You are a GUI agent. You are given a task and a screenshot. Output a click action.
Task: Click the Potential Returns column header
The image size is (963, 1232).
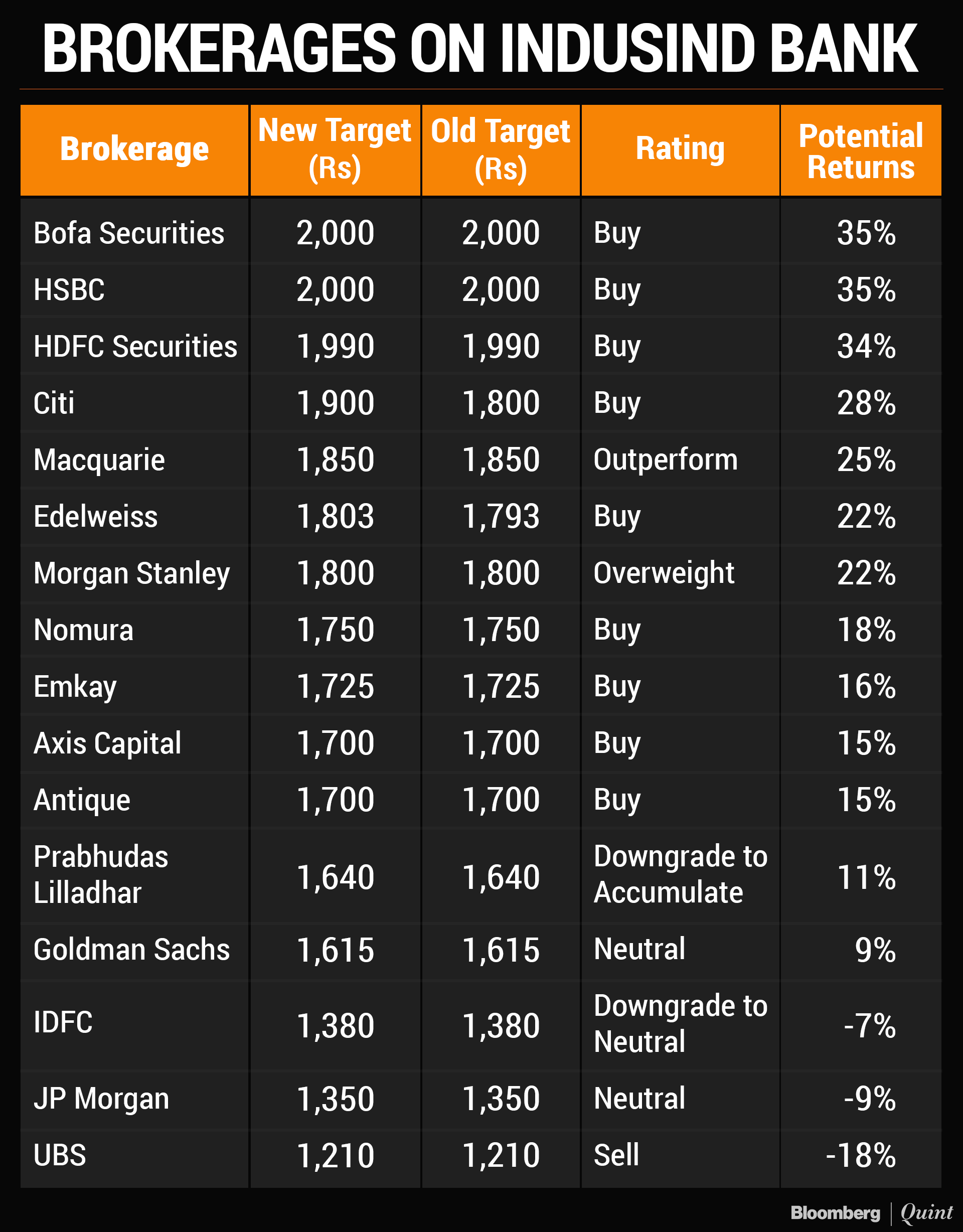tap(860, 151)
